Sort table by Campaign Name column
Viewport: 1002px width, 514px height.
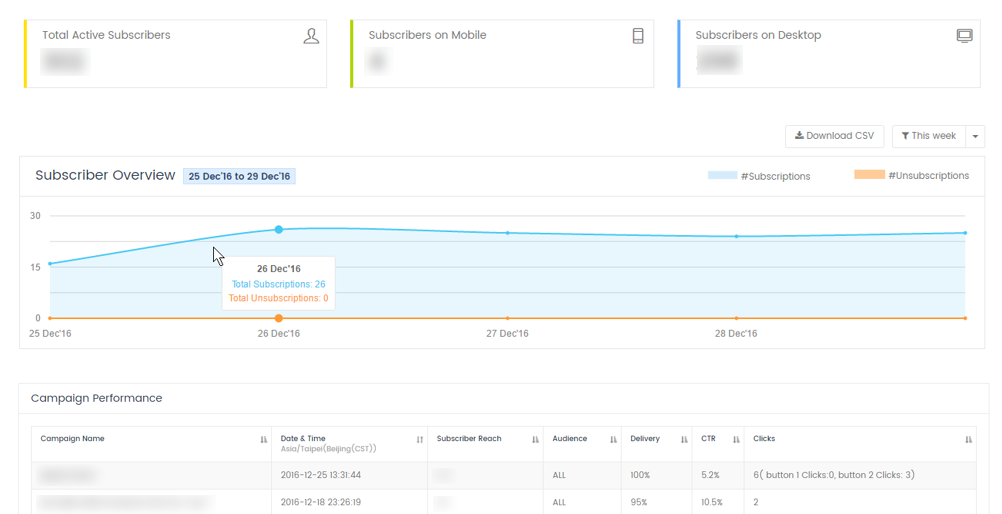click(x=264, y=439)
